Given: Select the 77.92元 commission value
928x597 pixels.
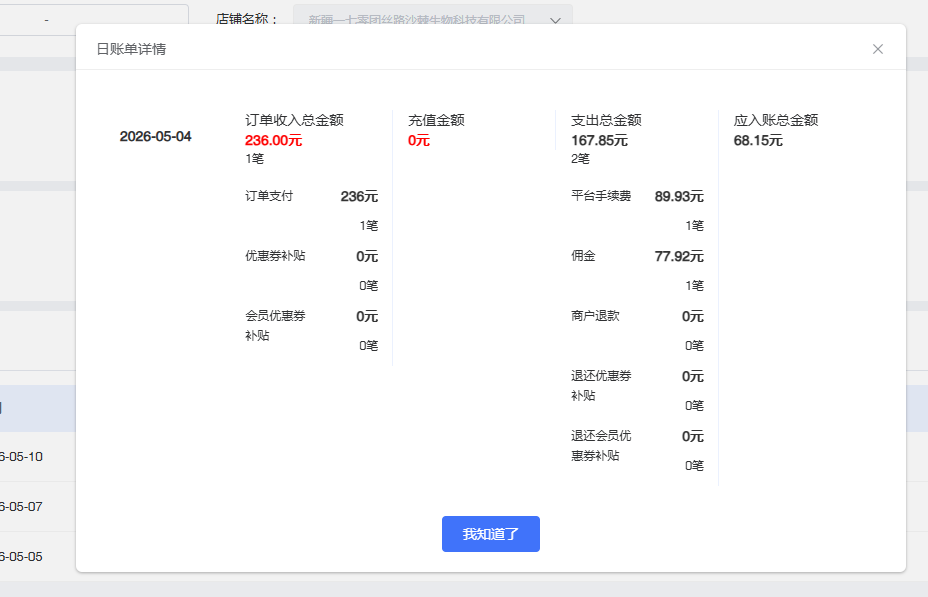Looking at the screenshot, I should (x=679, y=256).
